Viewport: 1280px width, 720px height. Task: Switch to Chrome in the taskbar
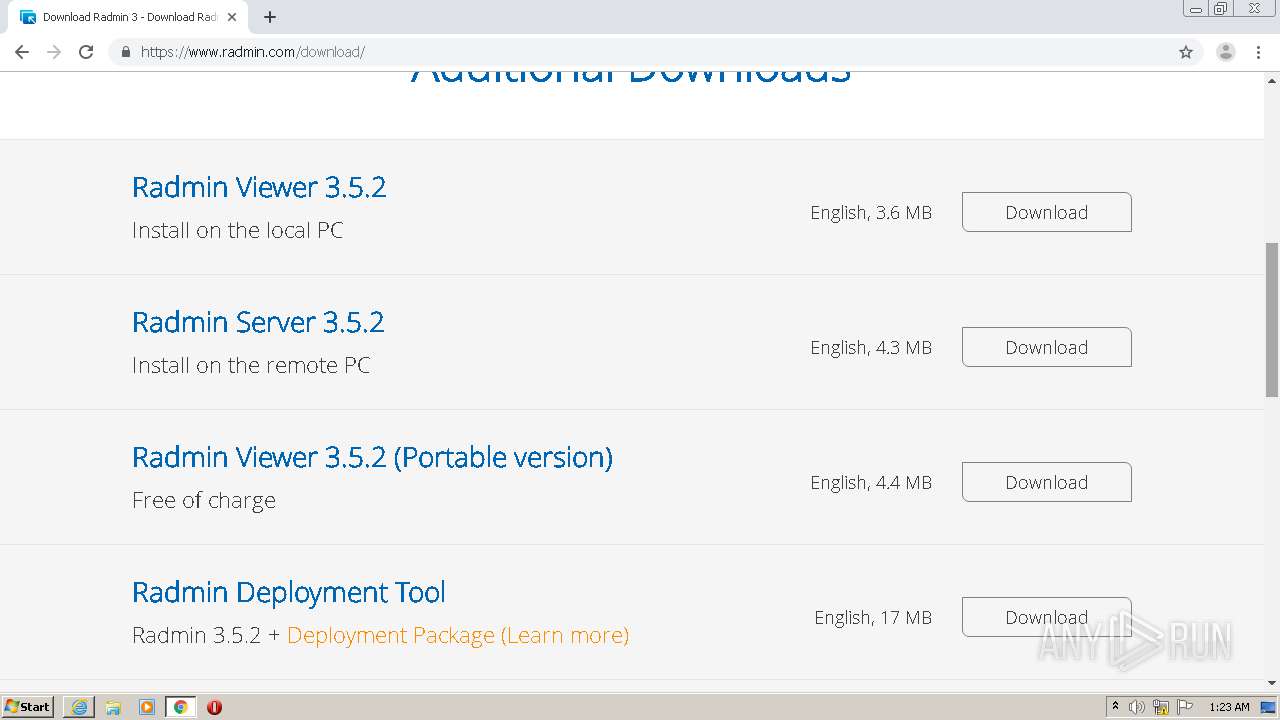point(181,707)
